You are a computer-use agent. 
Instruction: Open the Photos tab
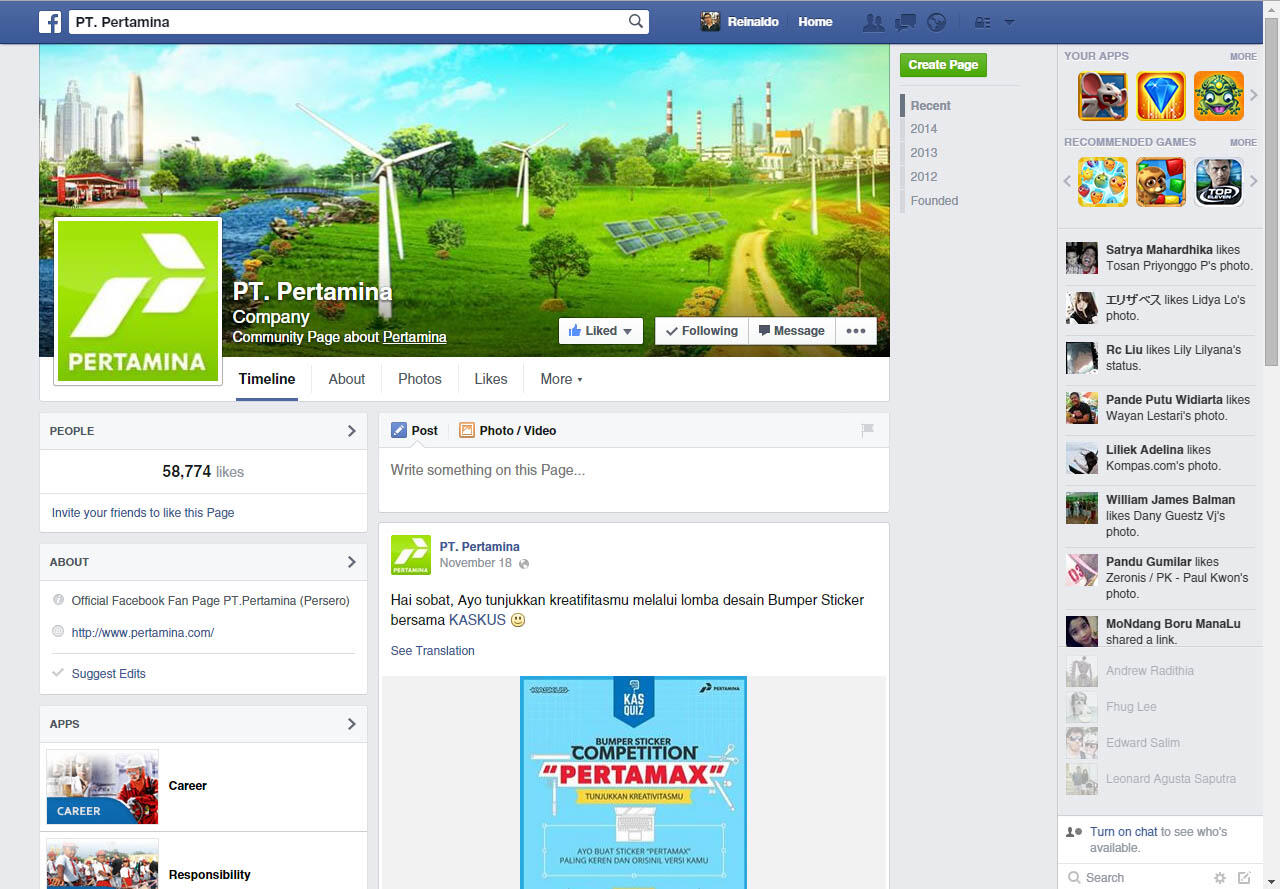(x=420, y=379)
